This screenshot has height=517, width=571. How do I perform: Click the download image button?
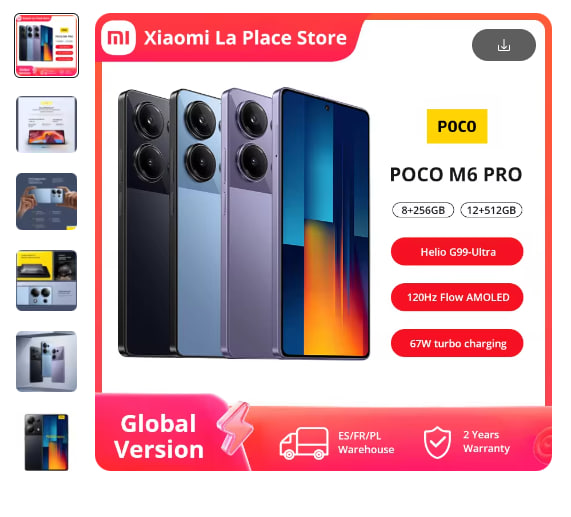pos(504,45)
